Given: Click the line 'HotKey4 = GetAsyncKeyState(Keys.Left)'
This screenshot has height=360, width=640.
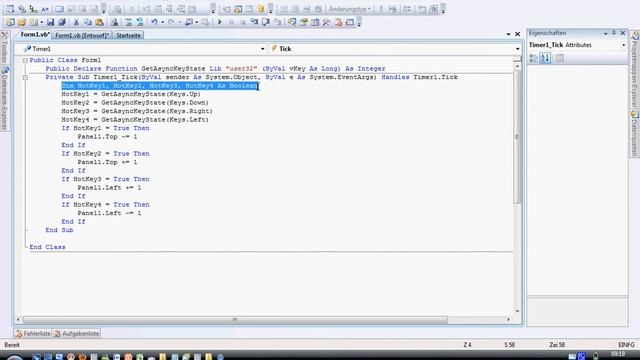Looking at the screenshot, I should point(135,120).
